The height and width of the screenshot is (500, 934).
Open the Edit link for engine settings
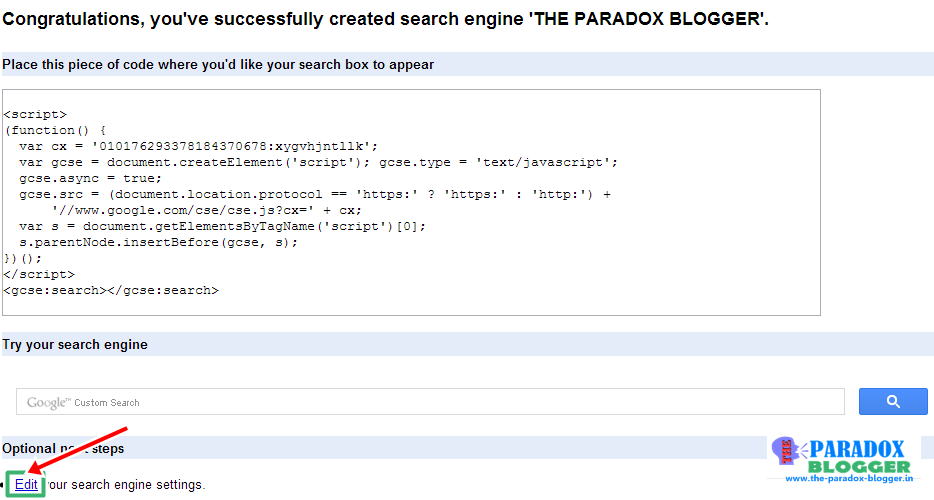point(26,484)
